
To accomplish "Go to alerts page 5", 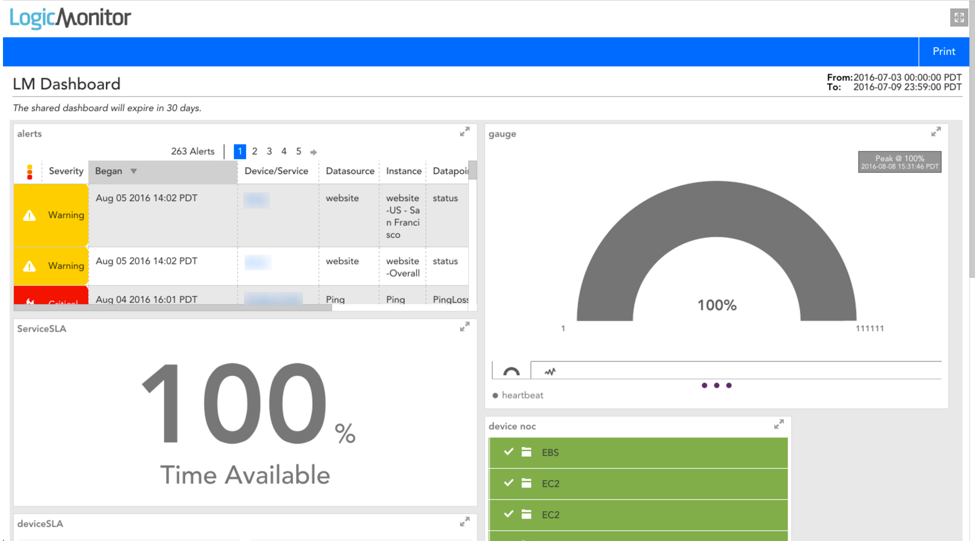I will pyautogui.click(x=298, y=151).
